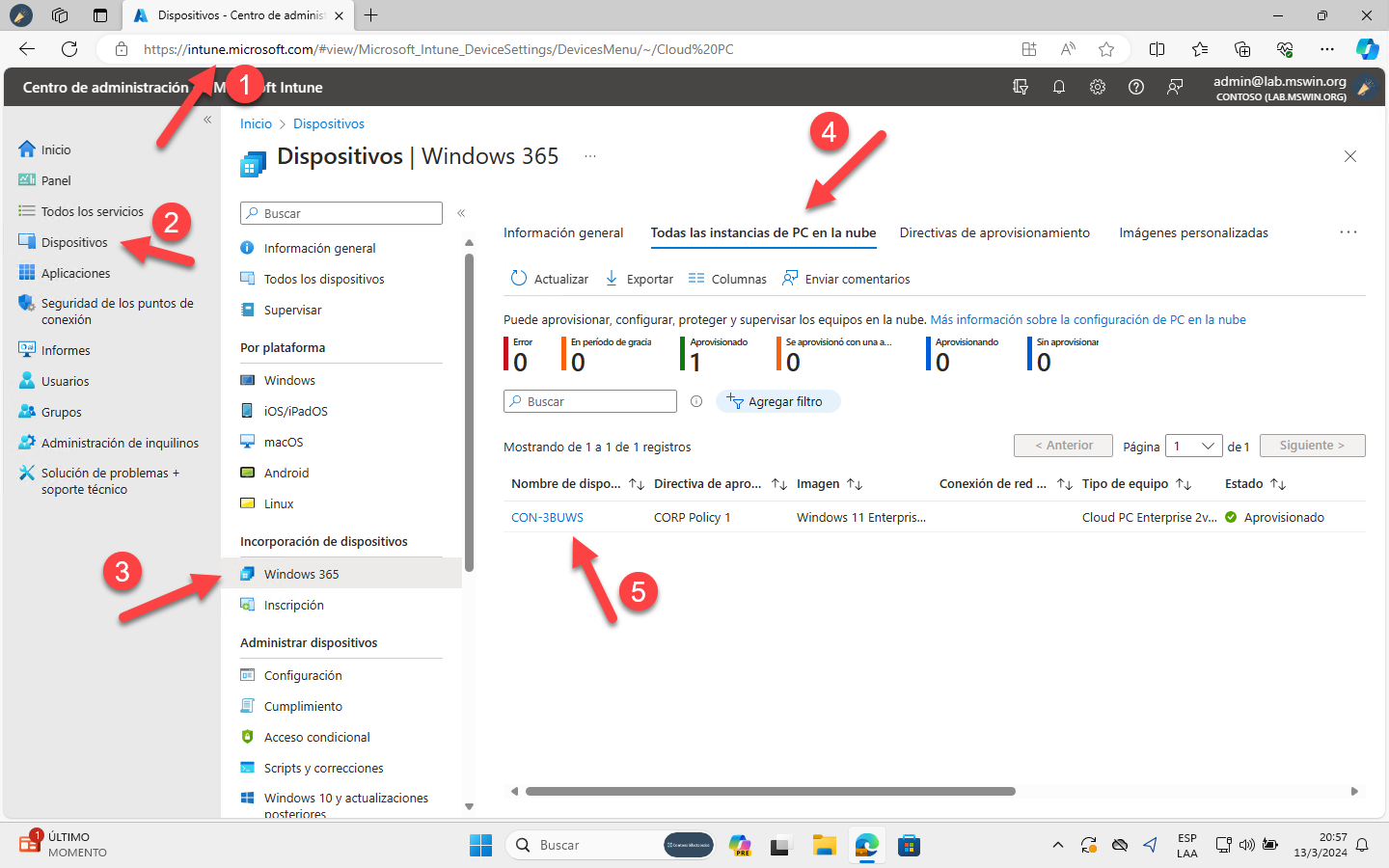Open Microsoft Store in the taskbar
1389x868 pixels.
pos(909,846)
